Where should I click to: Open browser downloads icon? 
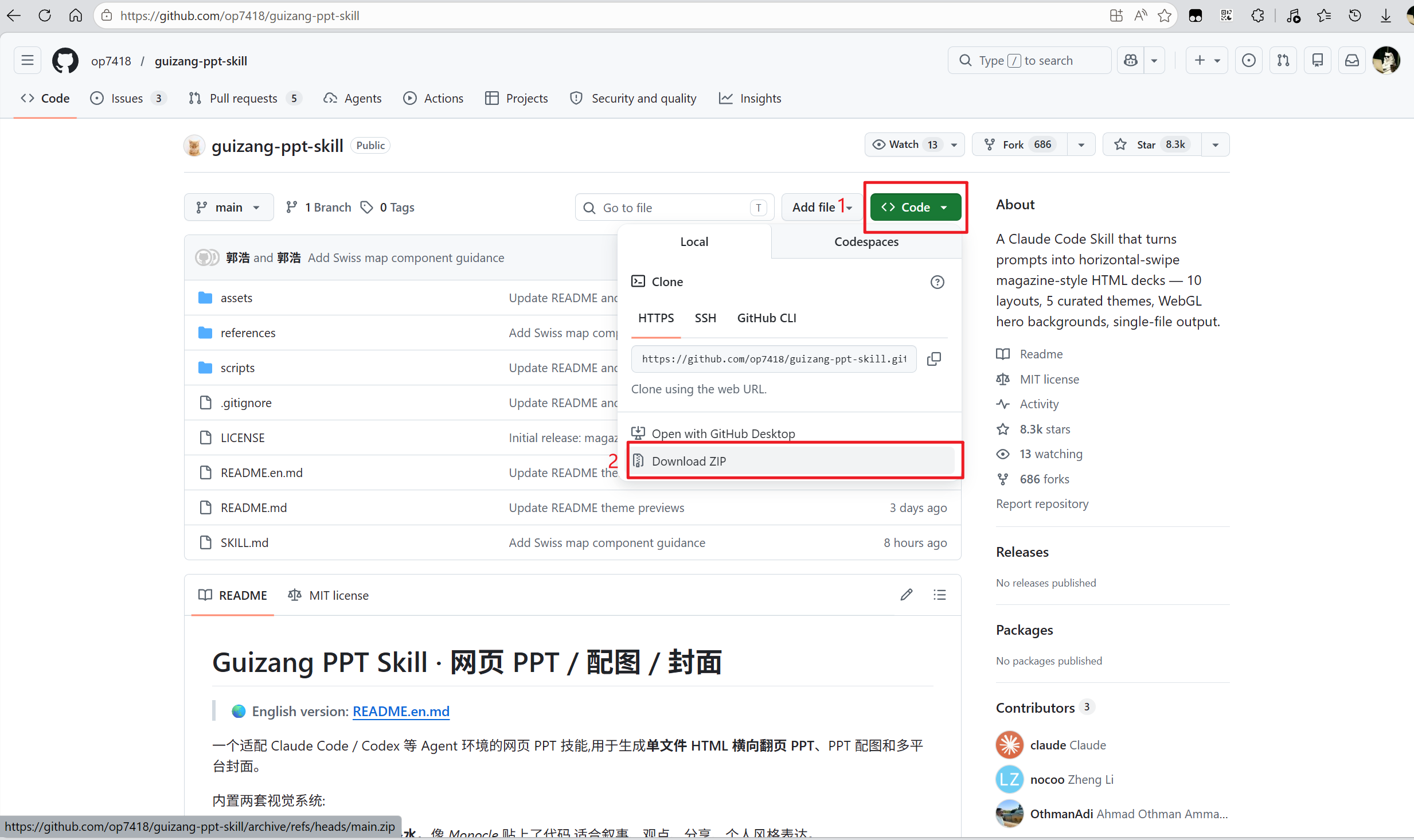pyautogui.click(x=1385, y=15)
